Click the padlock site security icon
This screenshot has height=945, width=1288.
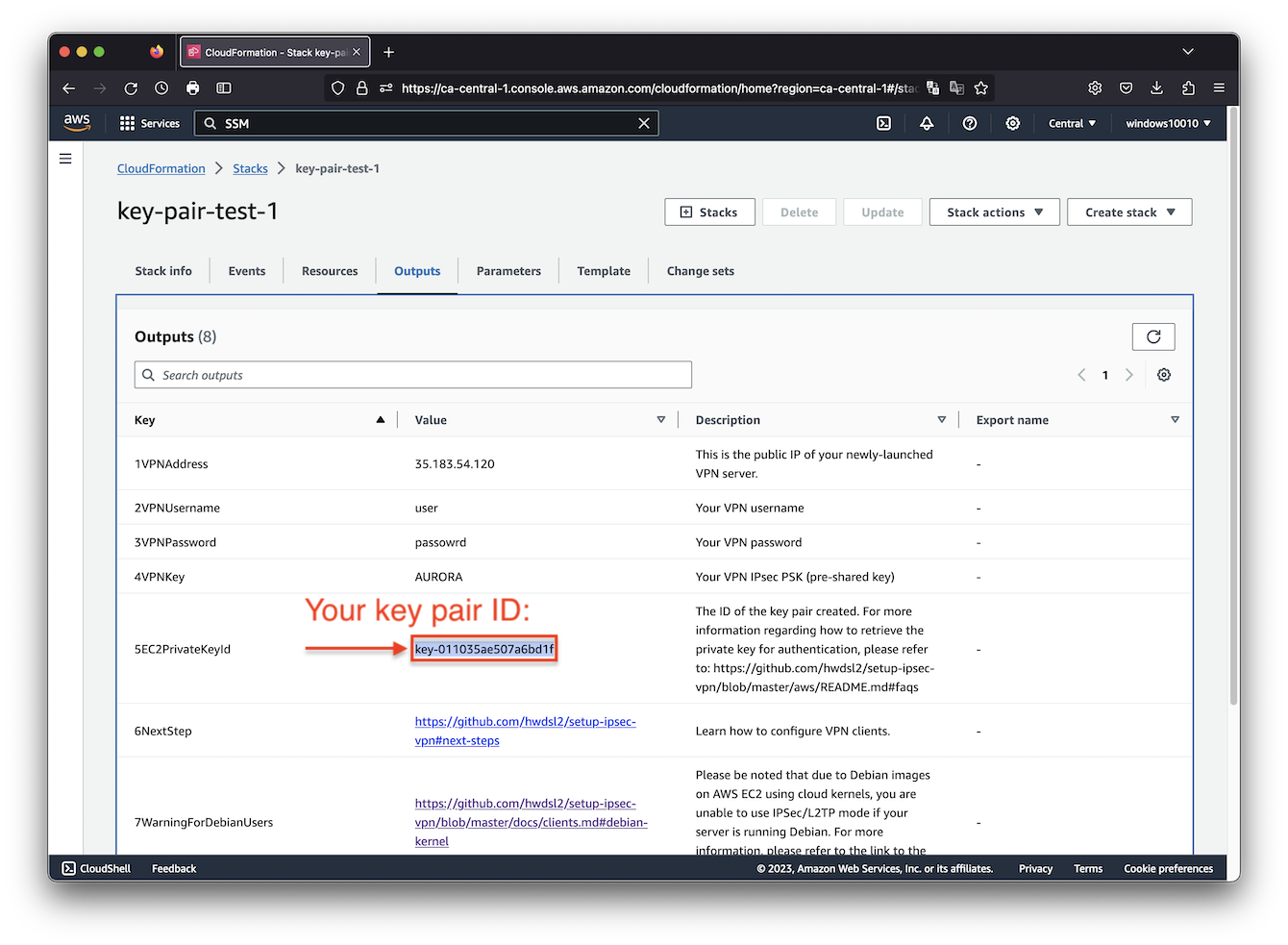pos(362,87)
